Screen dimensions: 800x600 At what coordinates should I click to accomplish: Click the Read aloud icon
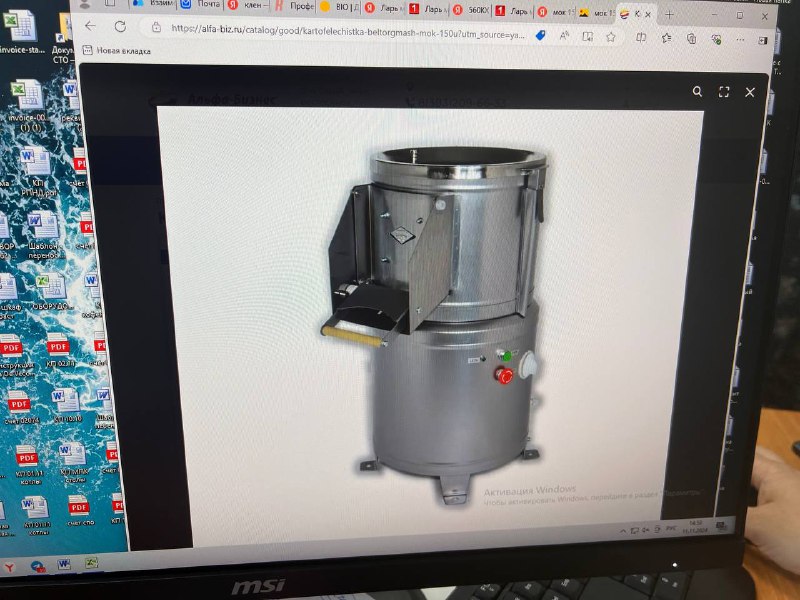pyautogui.click(x=564, y=36)
